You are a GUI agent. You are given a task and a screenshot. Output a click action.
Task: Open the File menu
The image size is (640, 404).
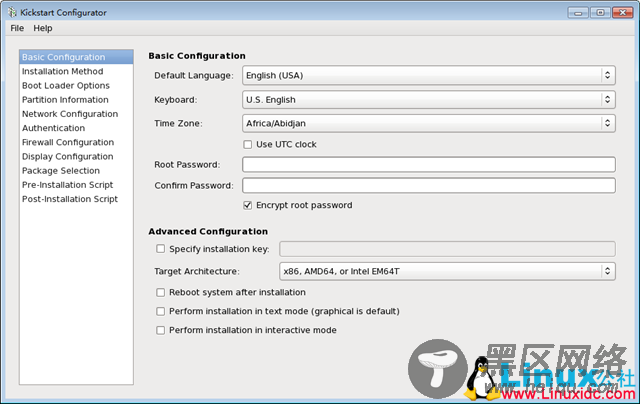[17, 28]
